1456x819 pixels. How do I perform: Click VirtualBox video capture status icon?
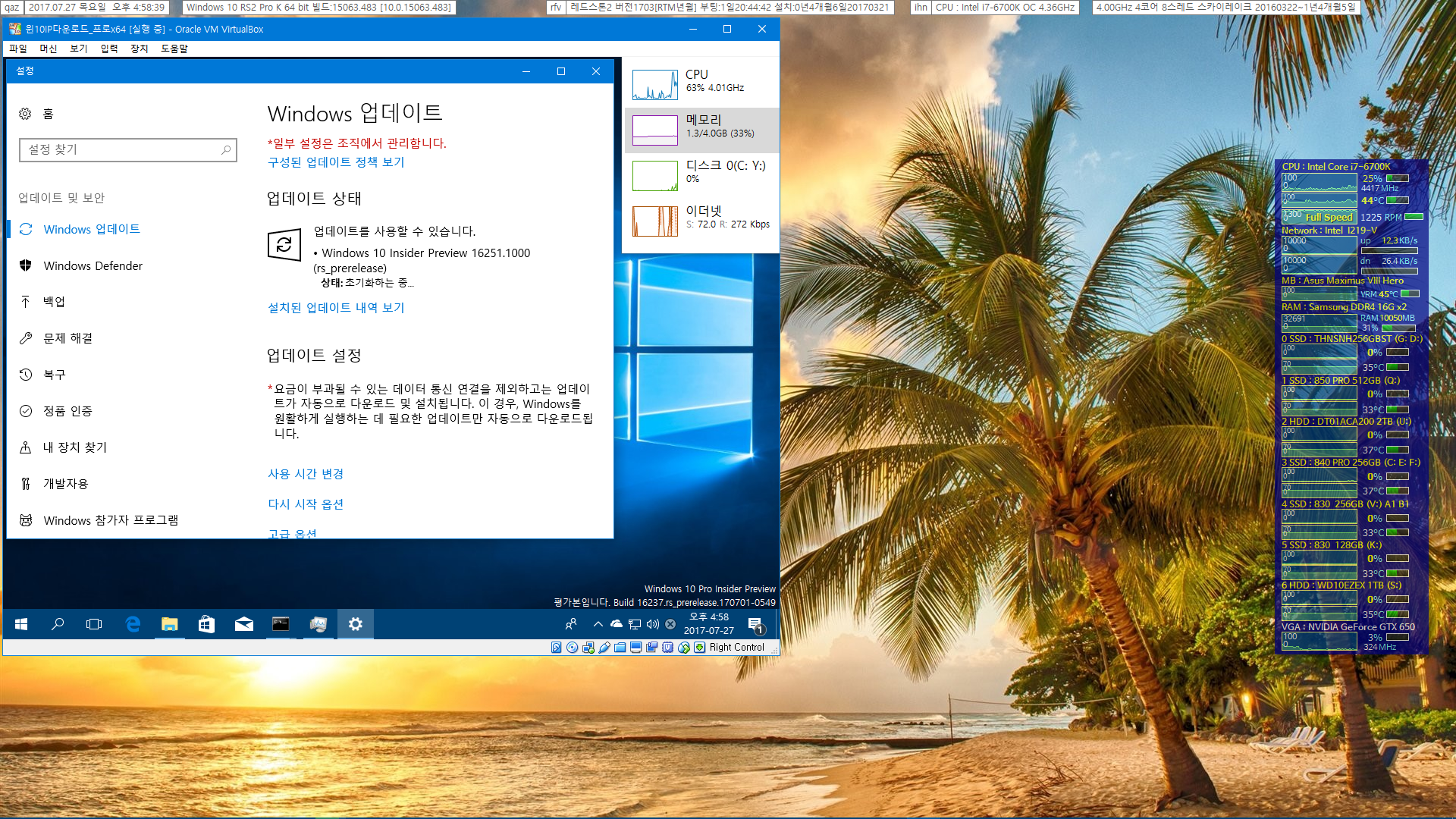point(651,647)
